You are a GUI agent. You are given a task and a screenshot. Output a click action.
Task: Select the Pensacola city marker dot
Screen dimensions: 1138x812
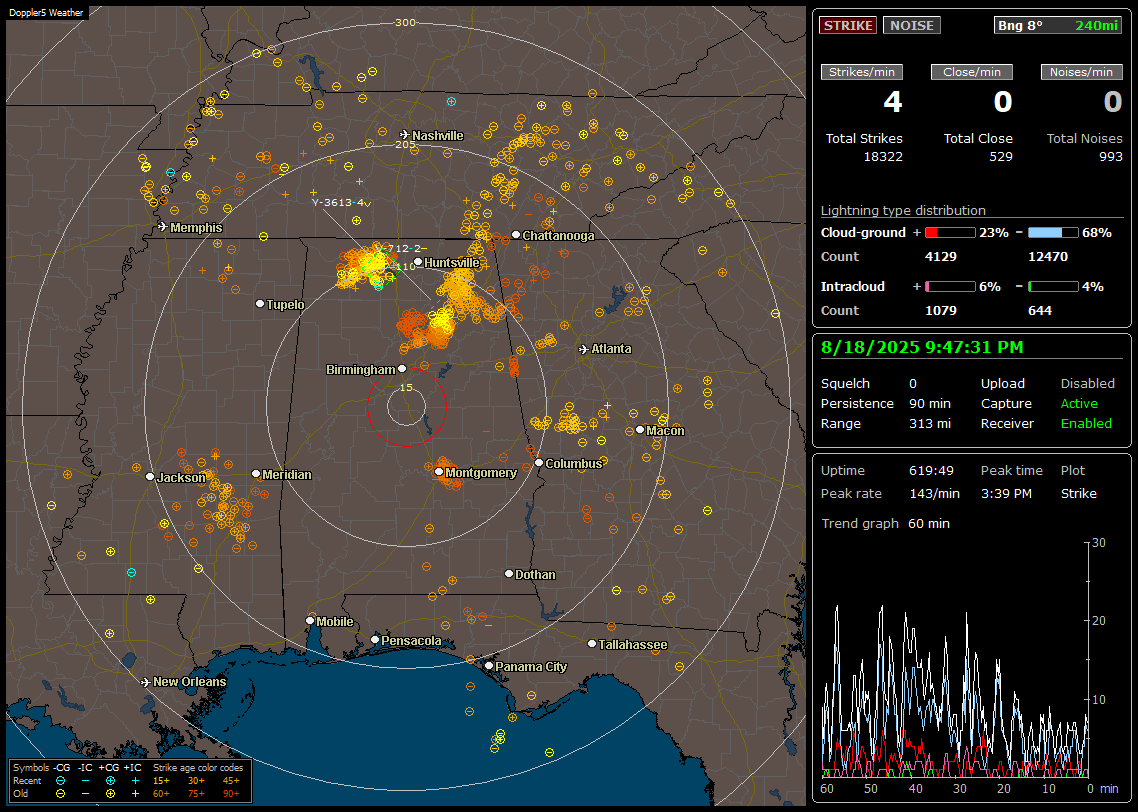[374, 639]
